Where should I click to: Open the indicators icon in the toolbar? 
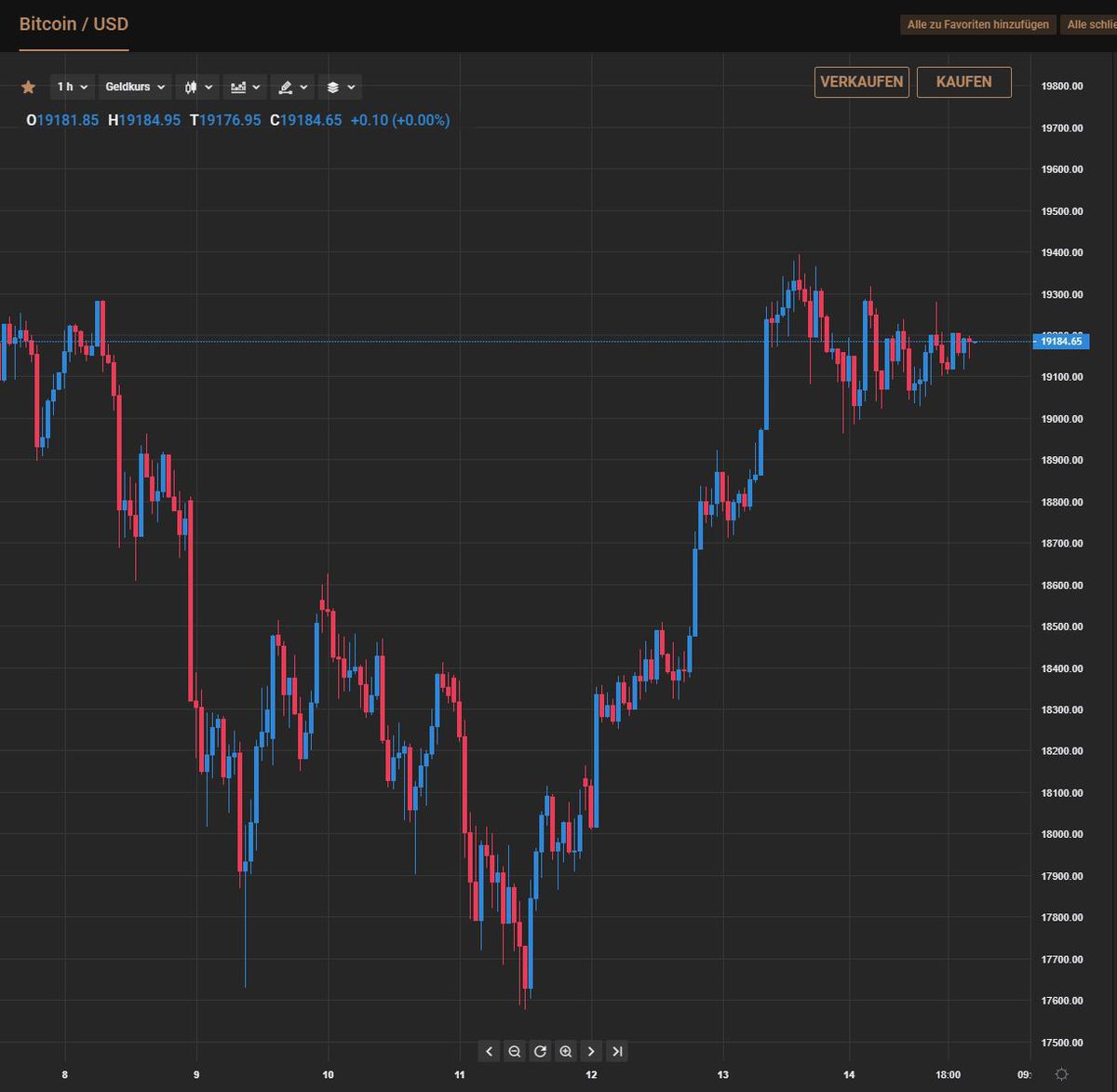point(239,87)
